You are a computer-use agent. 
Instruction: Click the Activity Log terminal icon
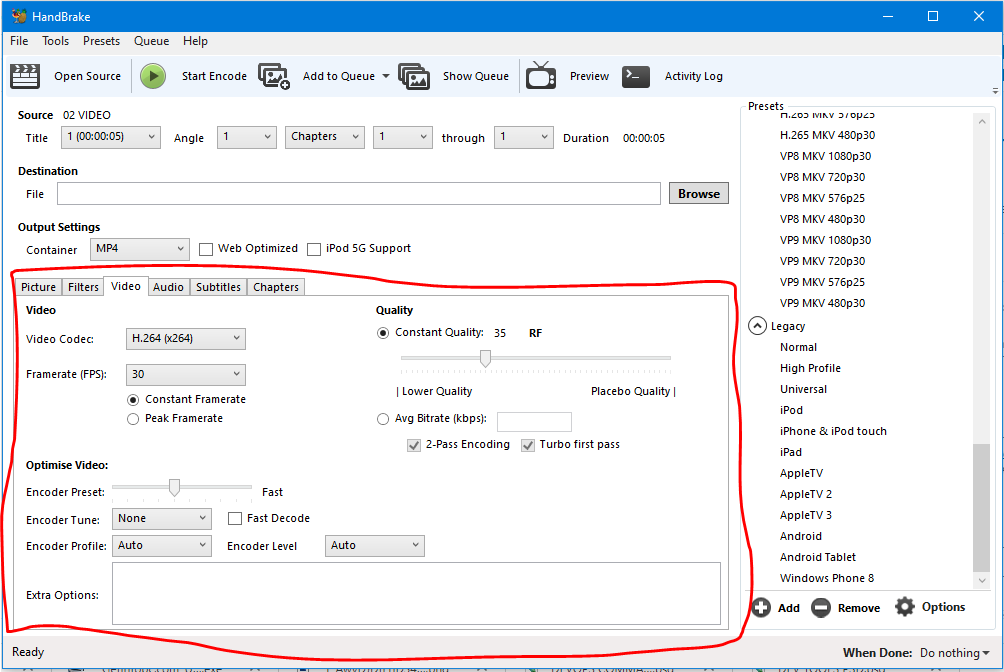[636, 76]
